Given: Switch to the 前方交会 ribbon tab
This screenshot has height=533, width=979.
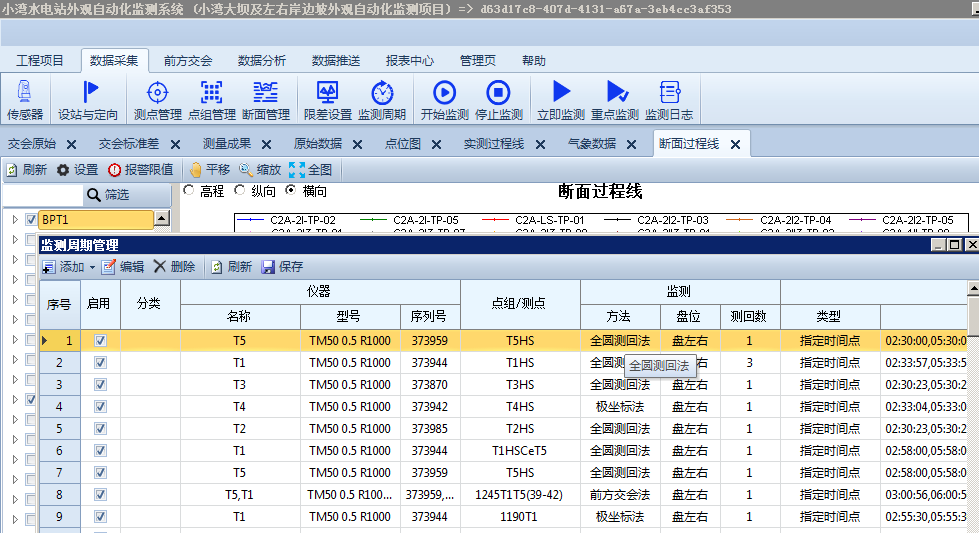Looking at the screenshot, I should pos(188,61).
